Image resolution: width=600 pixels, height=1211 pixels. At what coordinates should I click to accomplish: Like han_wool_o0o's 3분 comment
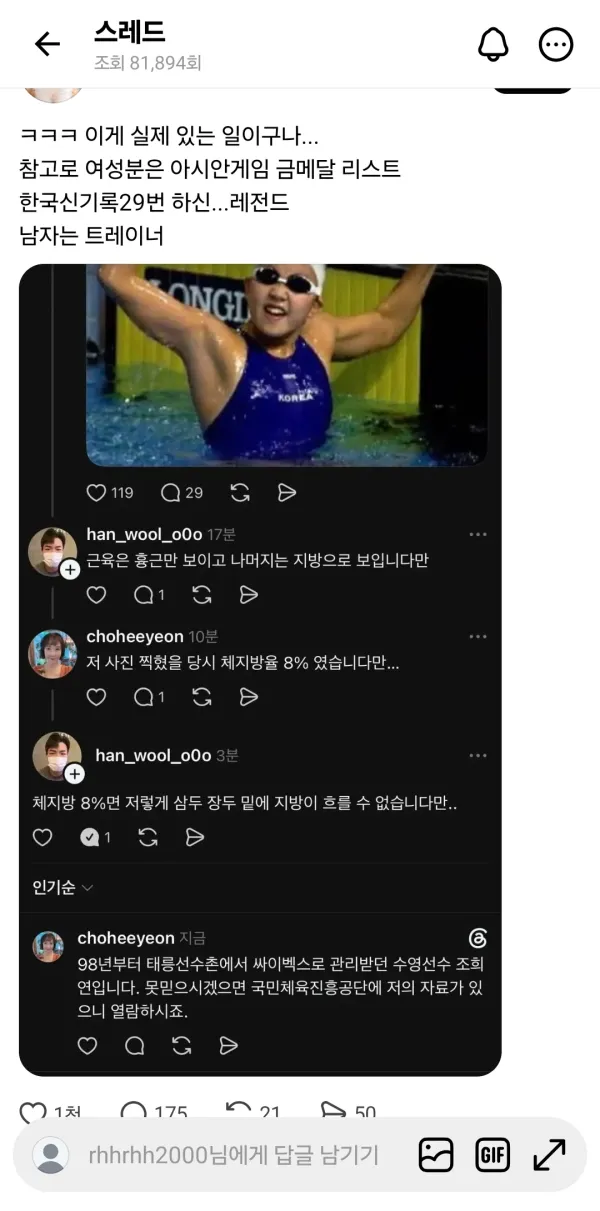(42, 837)
